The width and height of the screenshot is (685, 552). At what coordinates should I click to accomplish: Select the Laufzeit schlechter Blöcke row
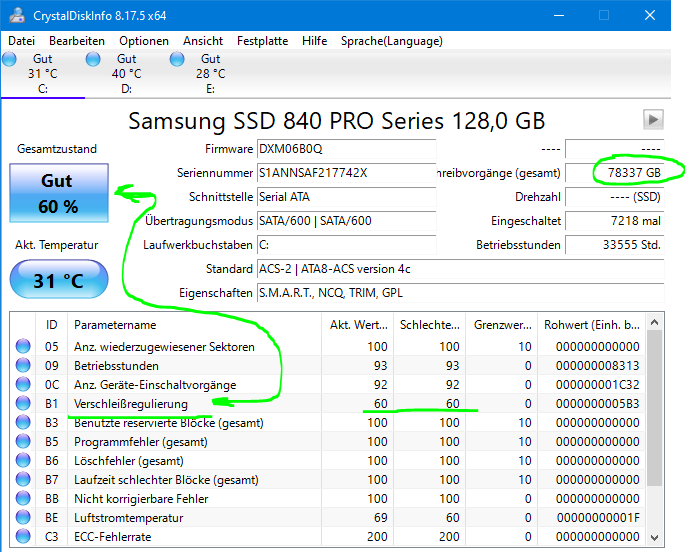click(x=328, y=480)
